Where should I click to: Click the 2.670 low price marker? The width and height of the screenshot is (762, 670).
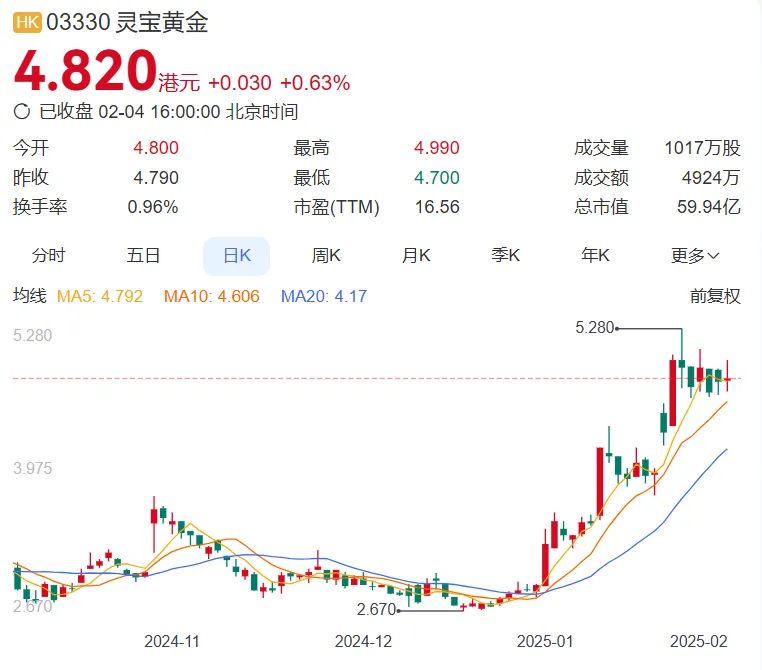tap(377, 609)
